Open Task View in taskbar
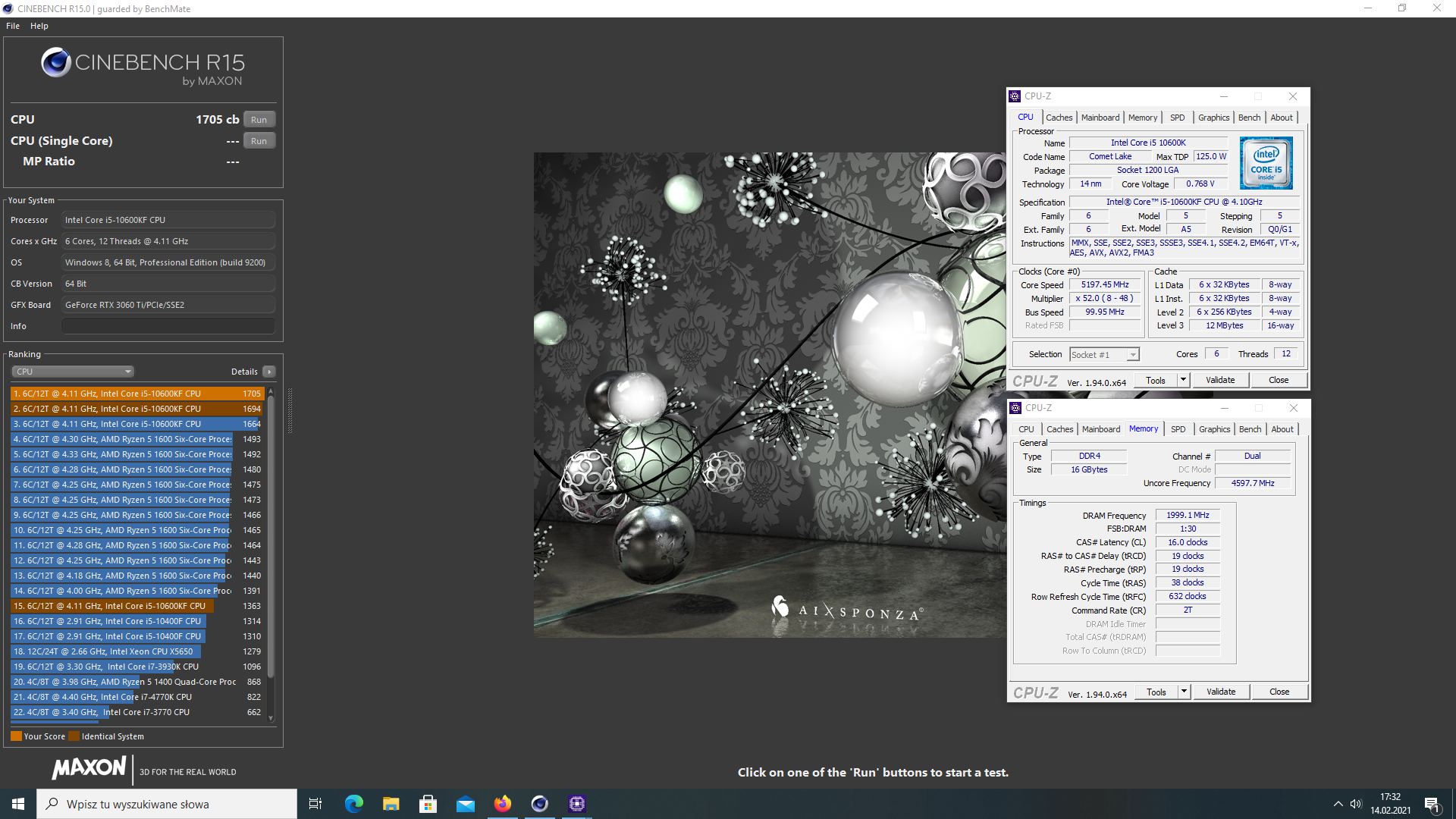The image size is (1456, 819). (315, 804)
